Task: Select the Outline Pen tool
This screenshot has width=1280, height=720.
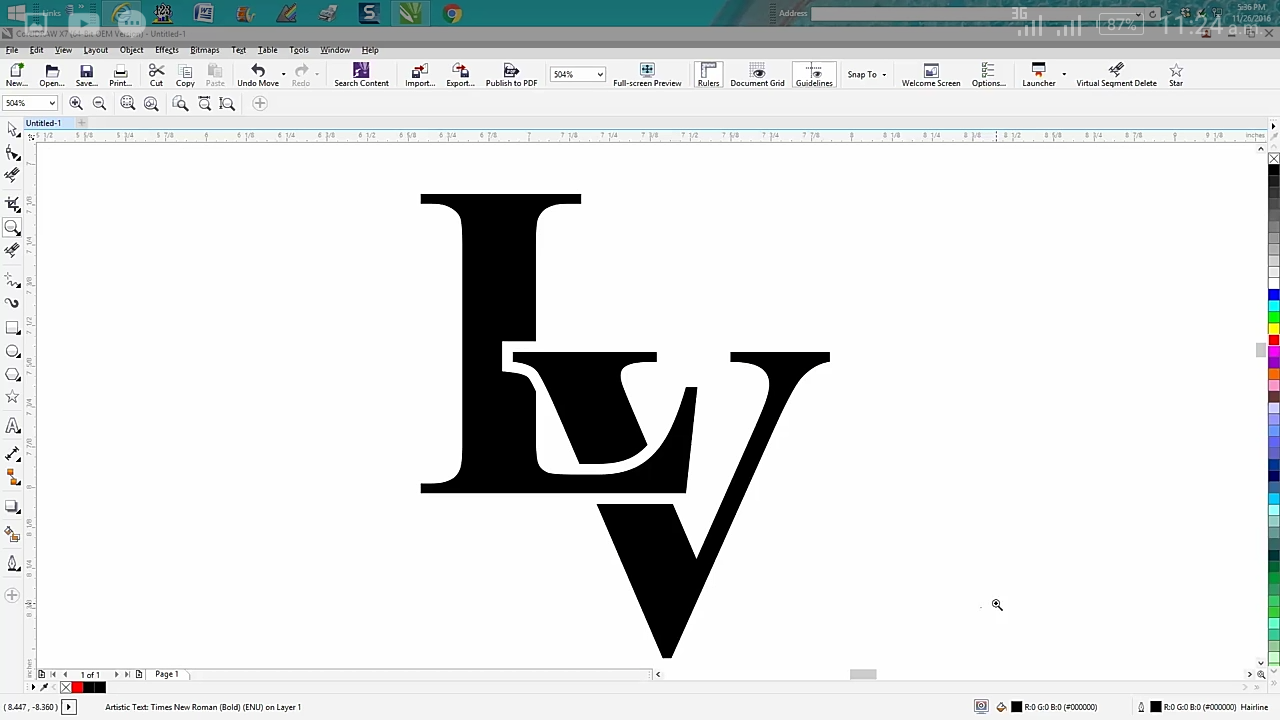Action: 12,563
